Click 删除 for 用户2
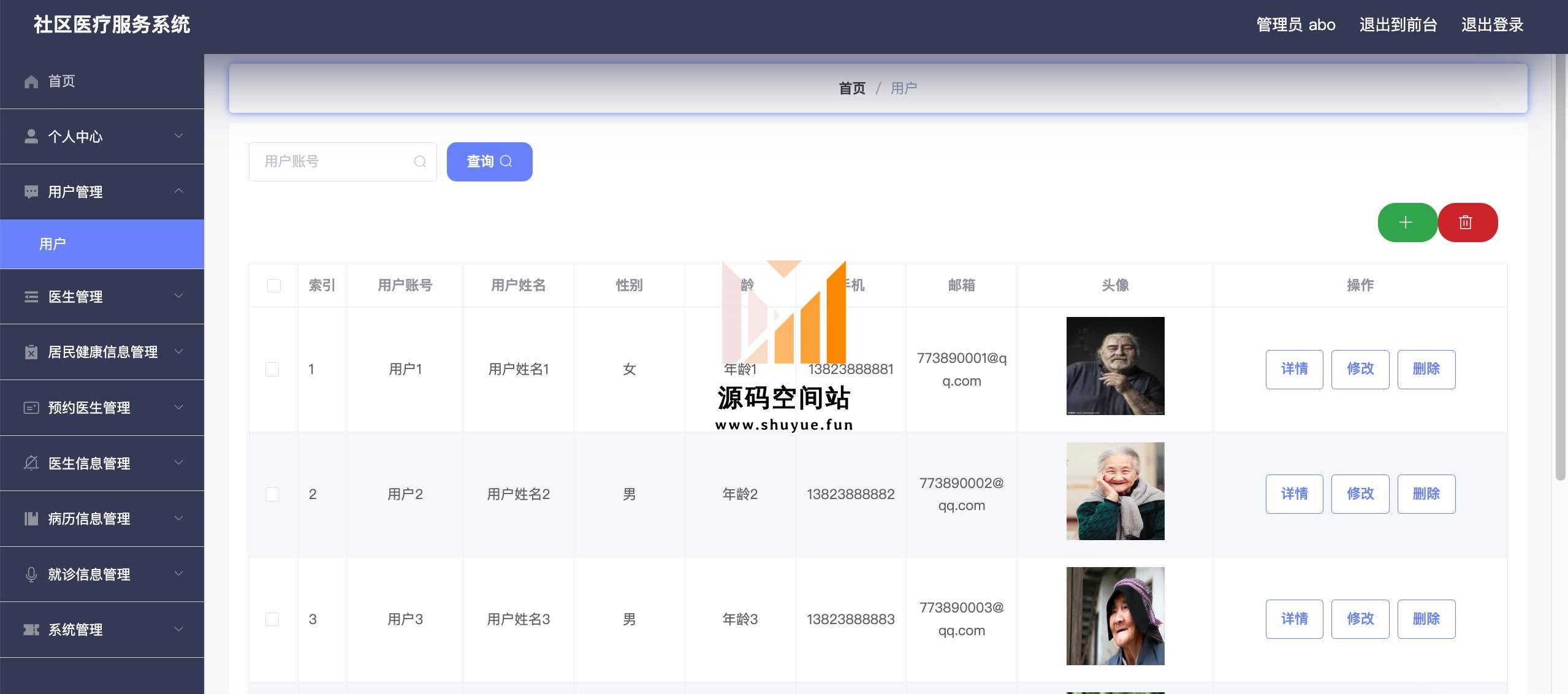1568x694 pixels. click(x=1426, y=494)
